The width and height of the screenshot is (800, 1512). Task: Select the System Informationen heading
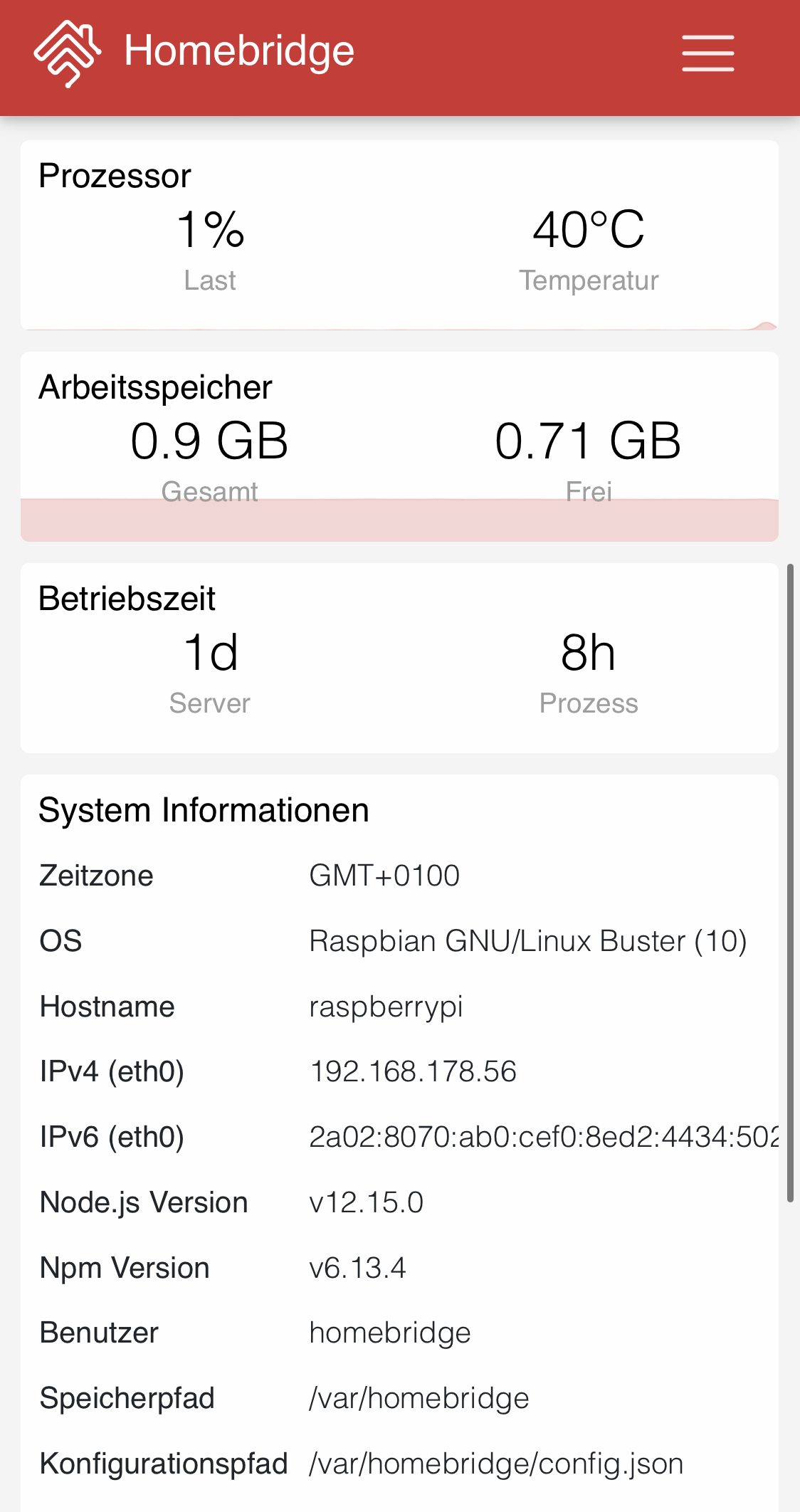click(x=204, y=810)
